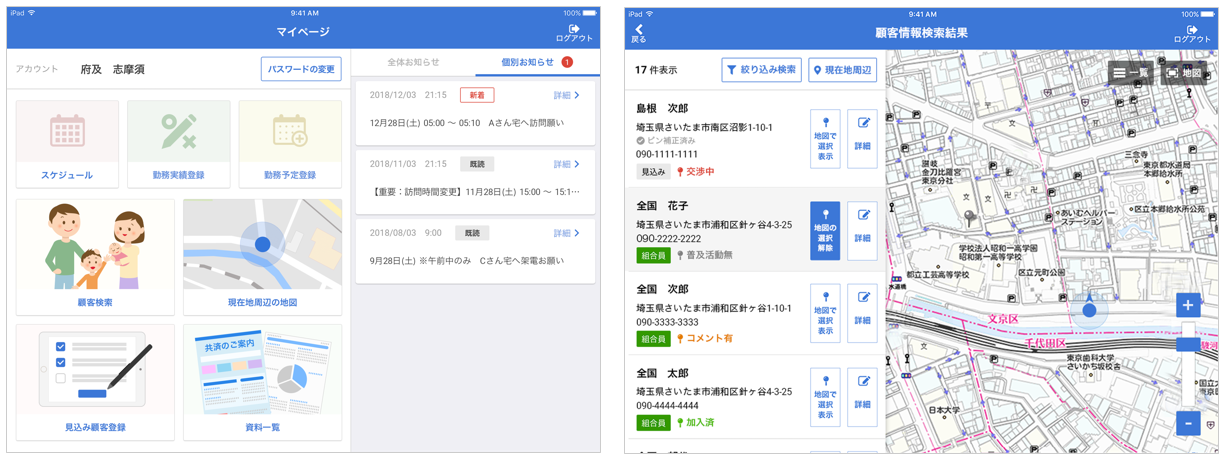
Task: Go back with the 戻る arrow
Action: point(639,34)
